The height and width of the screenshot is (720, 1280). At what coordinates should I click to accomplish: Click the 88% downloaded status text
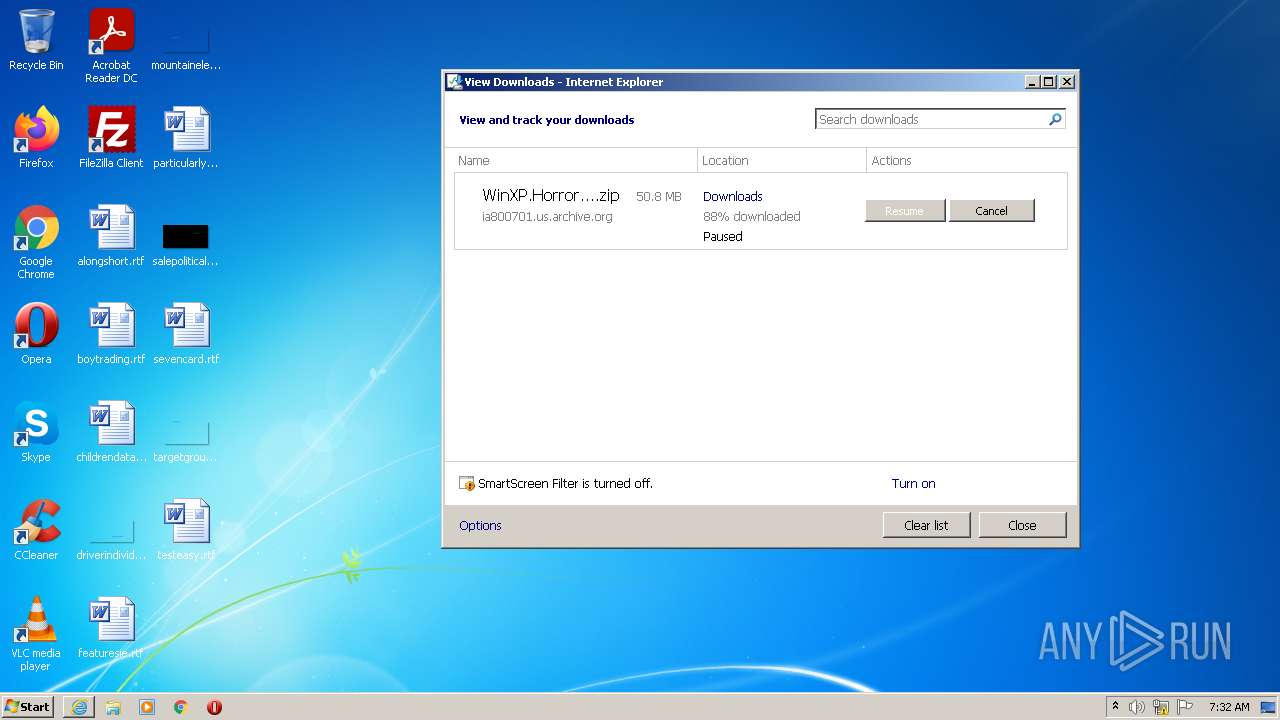[751, 217]
